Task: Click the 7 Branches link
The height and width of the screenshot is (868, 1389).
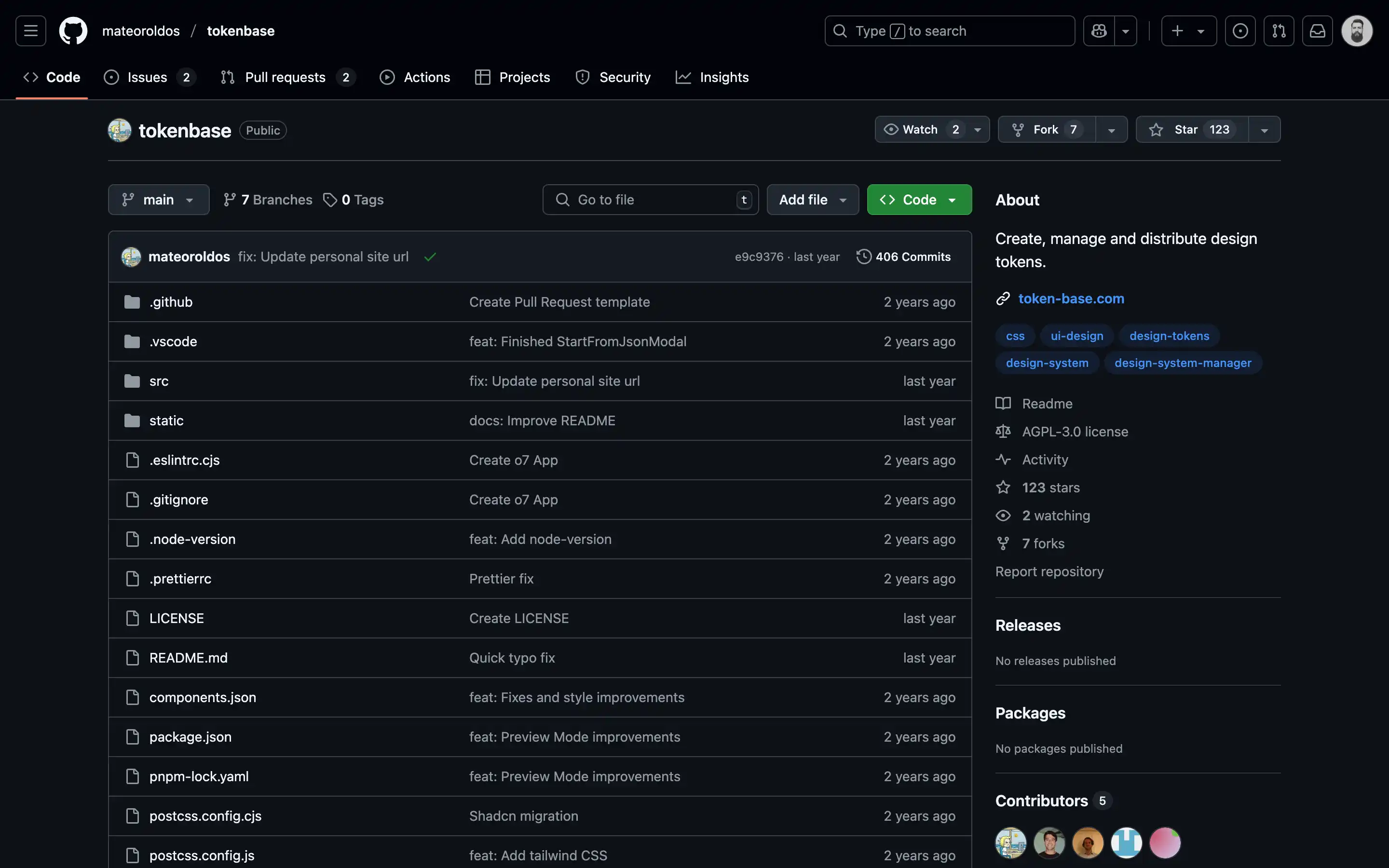Action: [268, 200]
